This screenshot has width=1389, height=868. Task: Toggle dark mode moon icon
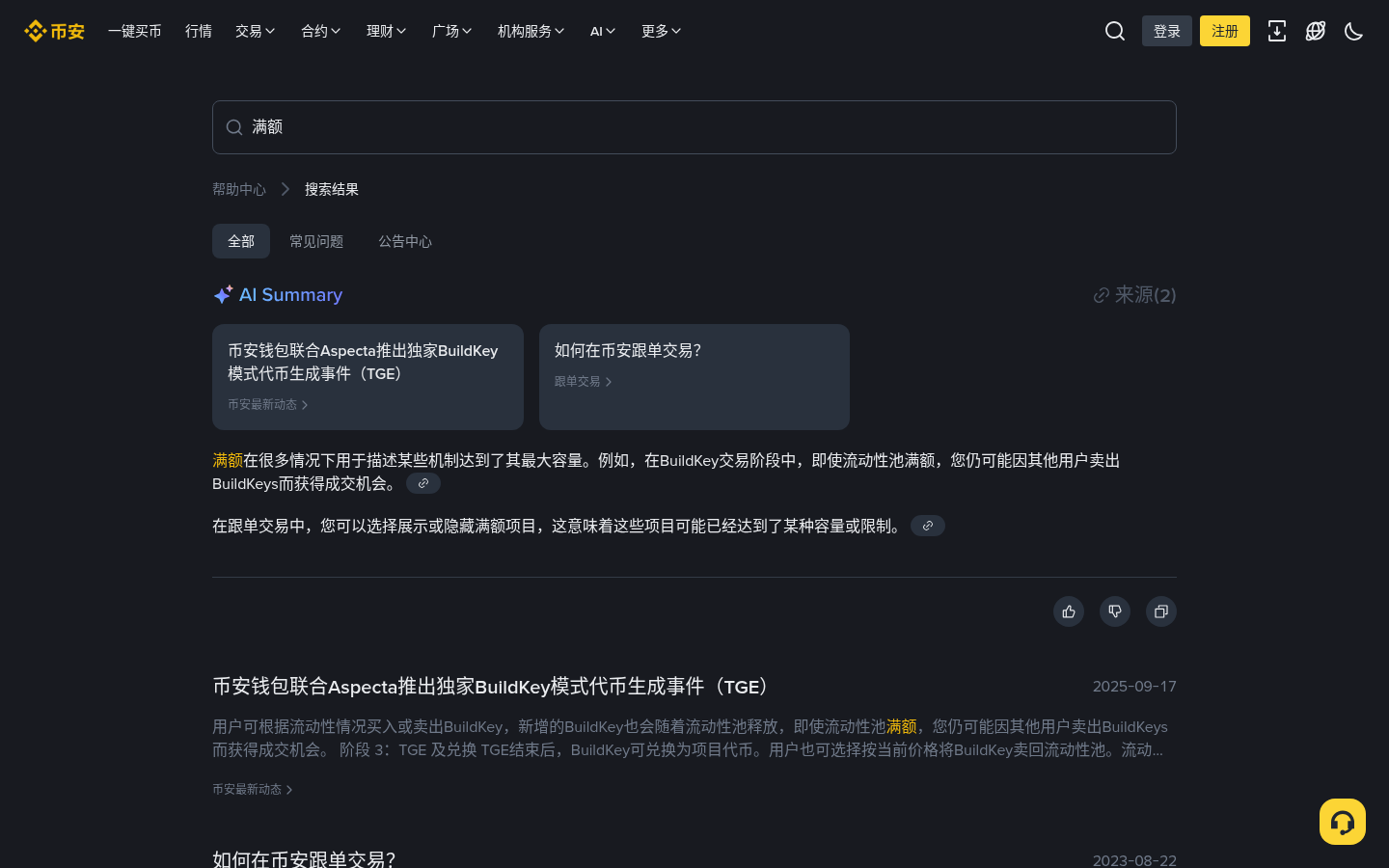pos(1354,31)
